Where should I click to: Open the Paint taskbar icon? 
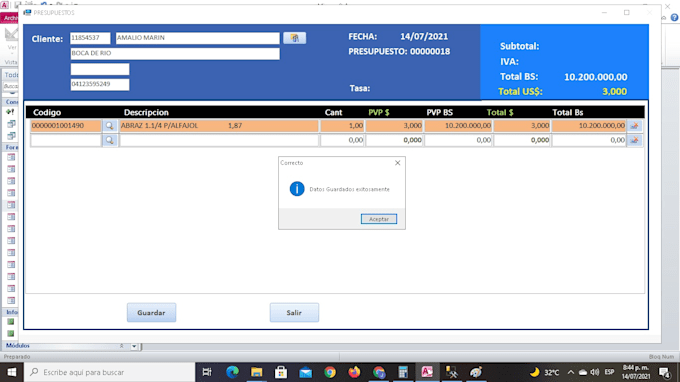click(x=476, y=372)
